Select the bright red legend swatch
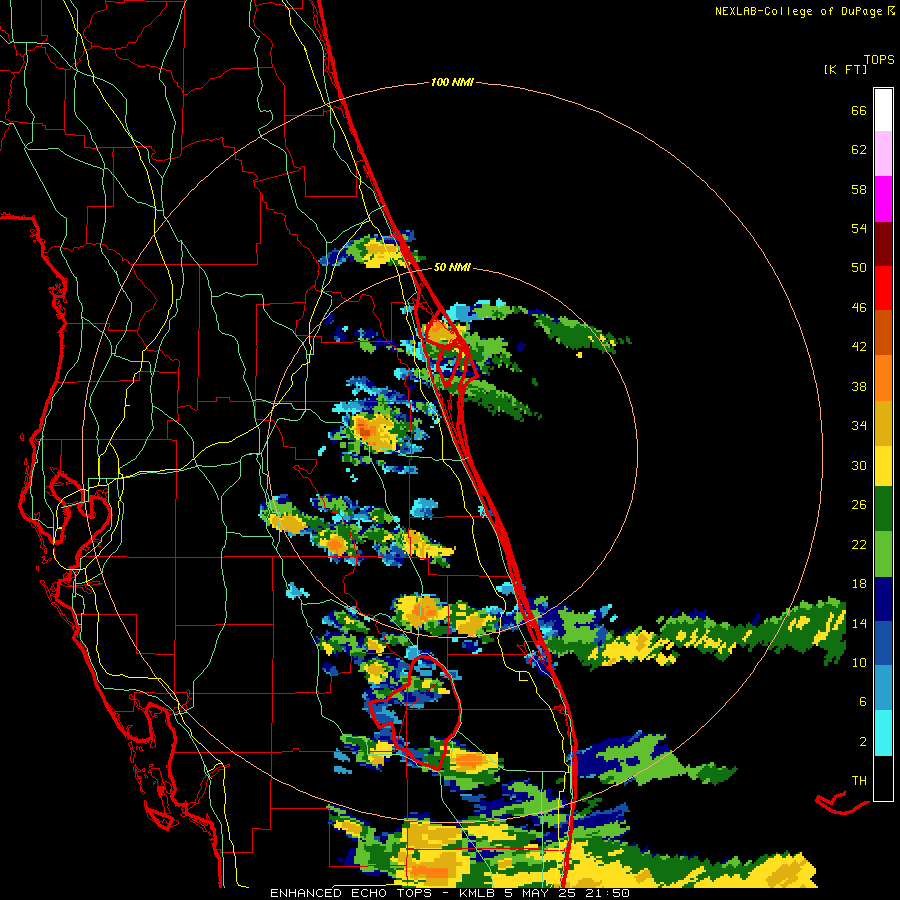This screenshot has width=900, height=900. click(x=883, y=288)
